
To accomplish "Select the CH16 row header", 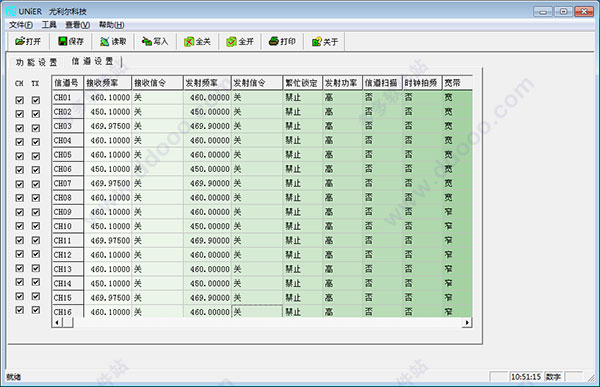I will [68, 311].
